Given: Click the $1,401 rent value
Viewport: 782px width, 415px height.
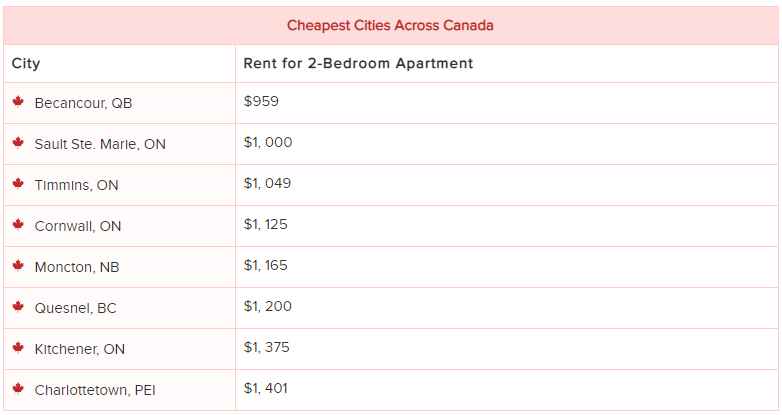Looking at the screenshot, I should (x=266, y=388).
